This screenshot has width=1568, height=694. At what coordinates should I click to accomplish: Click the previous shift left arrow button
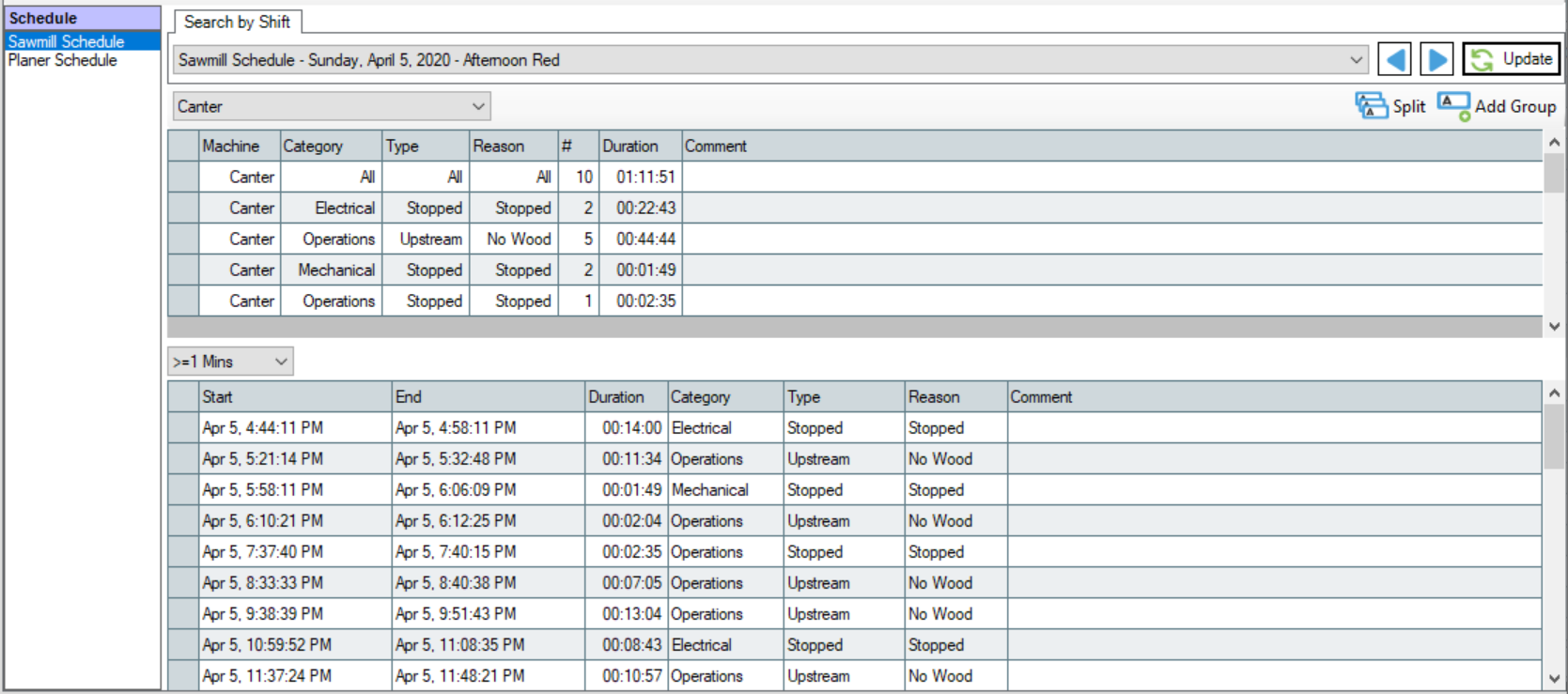(x=1395, y=60)
